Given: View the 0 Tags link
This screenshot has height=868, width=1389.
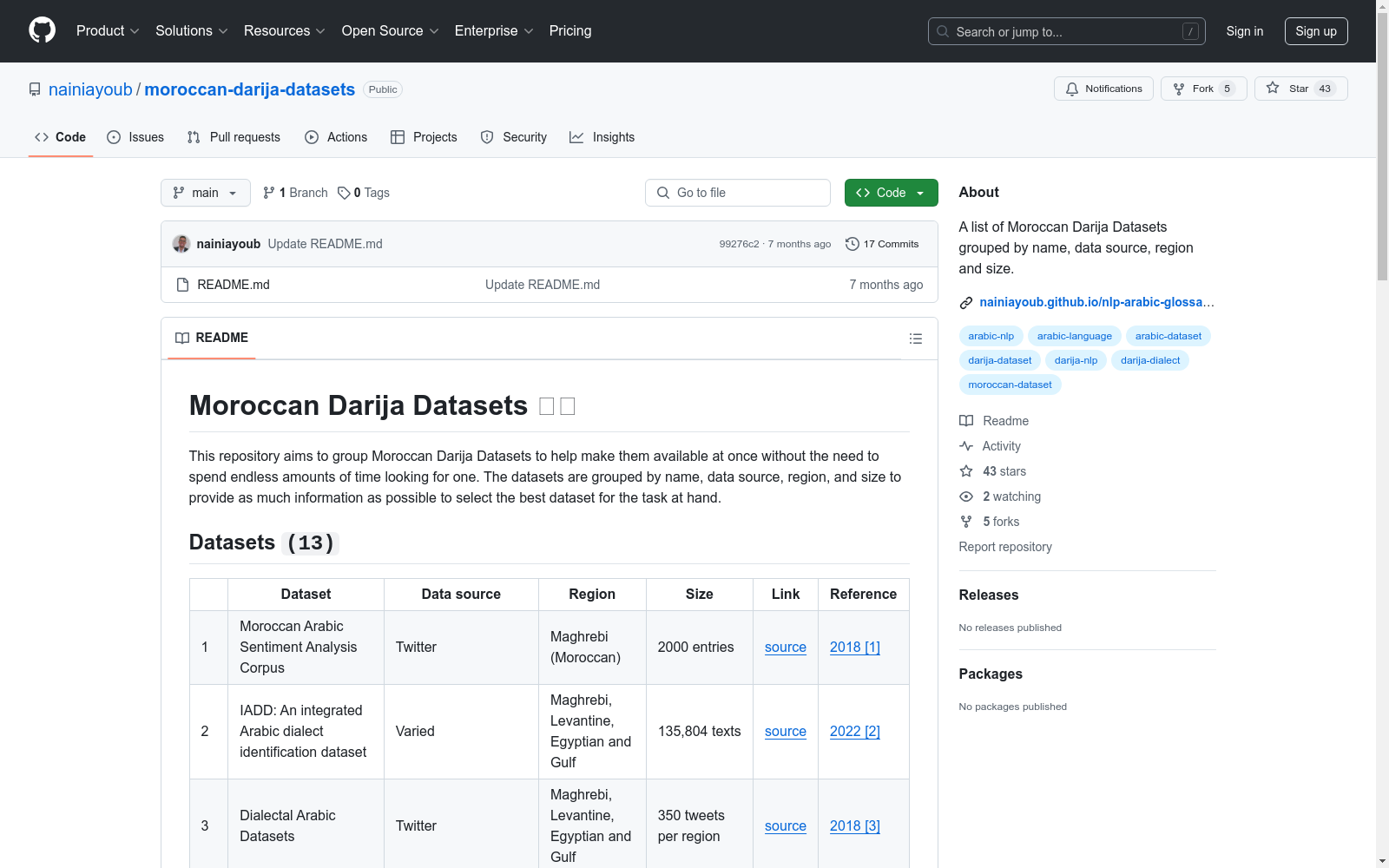Looking at the screenshot, I should click(364, 193).
